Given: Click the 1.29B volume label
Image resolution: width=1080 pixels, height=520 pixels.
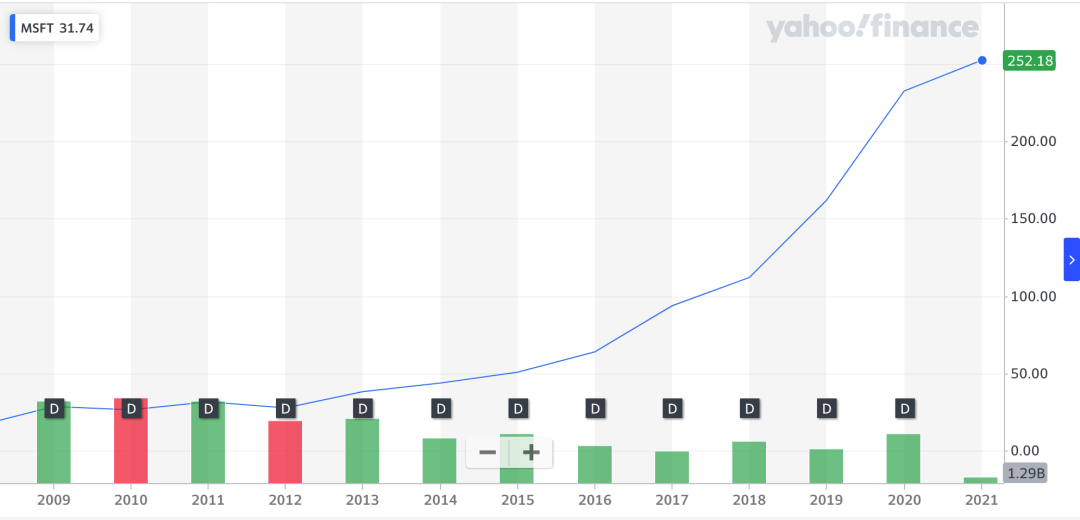Looking at the screenshot, I should pyautogui.click(x=1027, y=473).
